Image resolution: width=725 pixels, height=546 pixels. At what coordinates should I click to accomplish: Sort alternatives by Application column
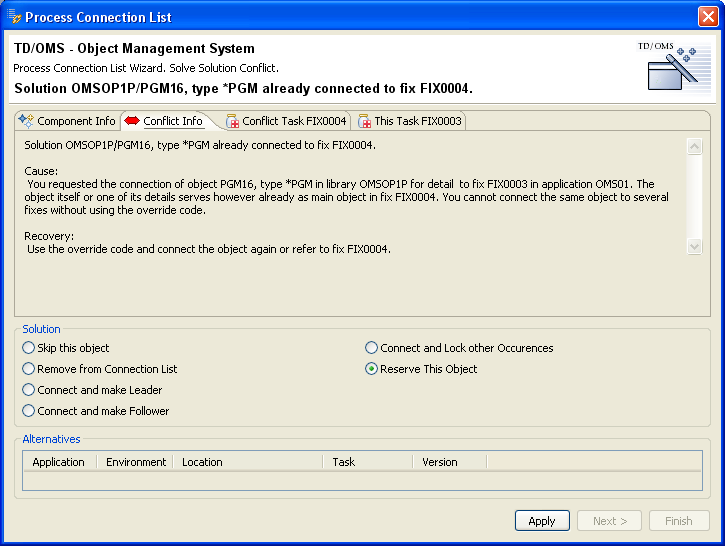[58, 462]
